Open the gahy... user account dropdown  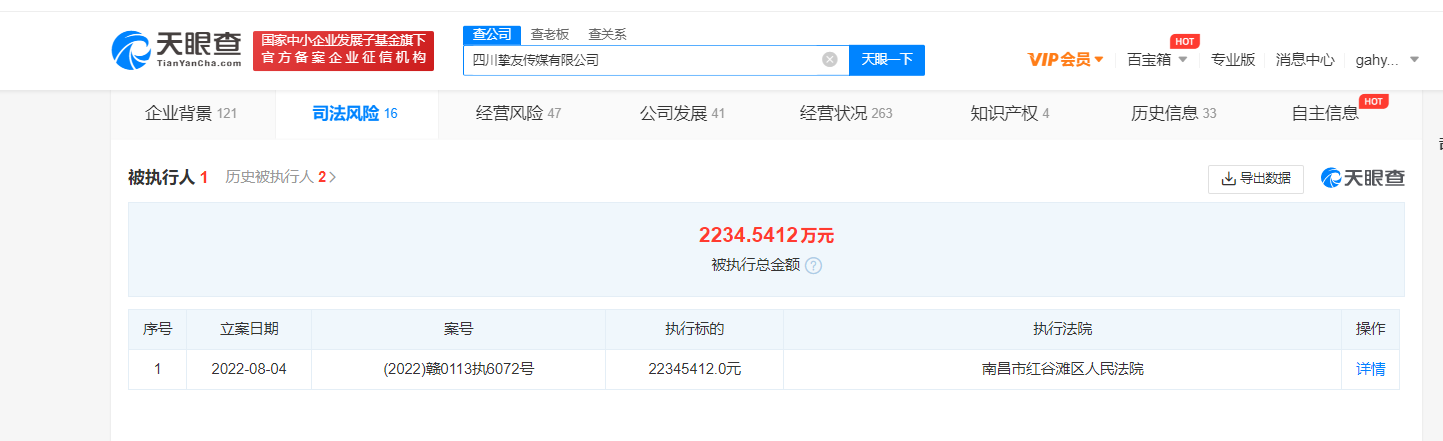pos(1386,60)
